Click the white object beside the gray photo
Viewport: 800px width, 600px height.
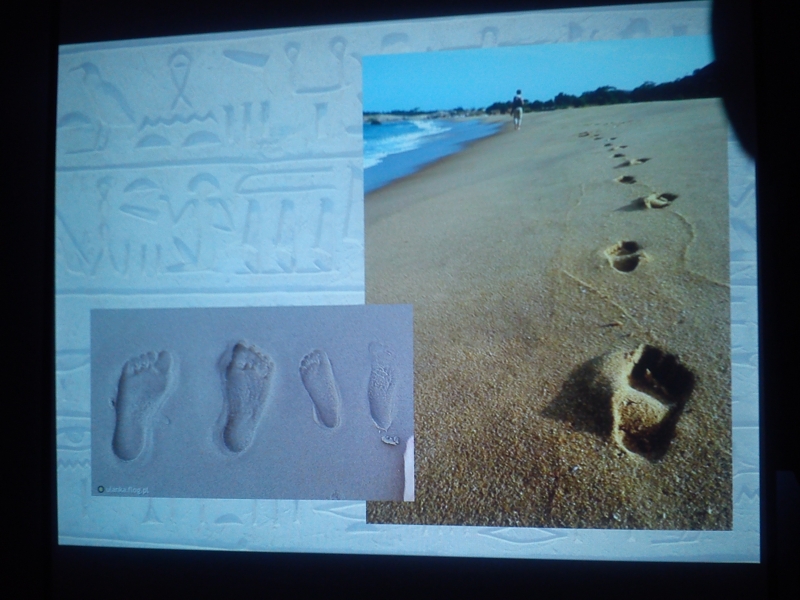pyautogui.click(x=407, y=468)
